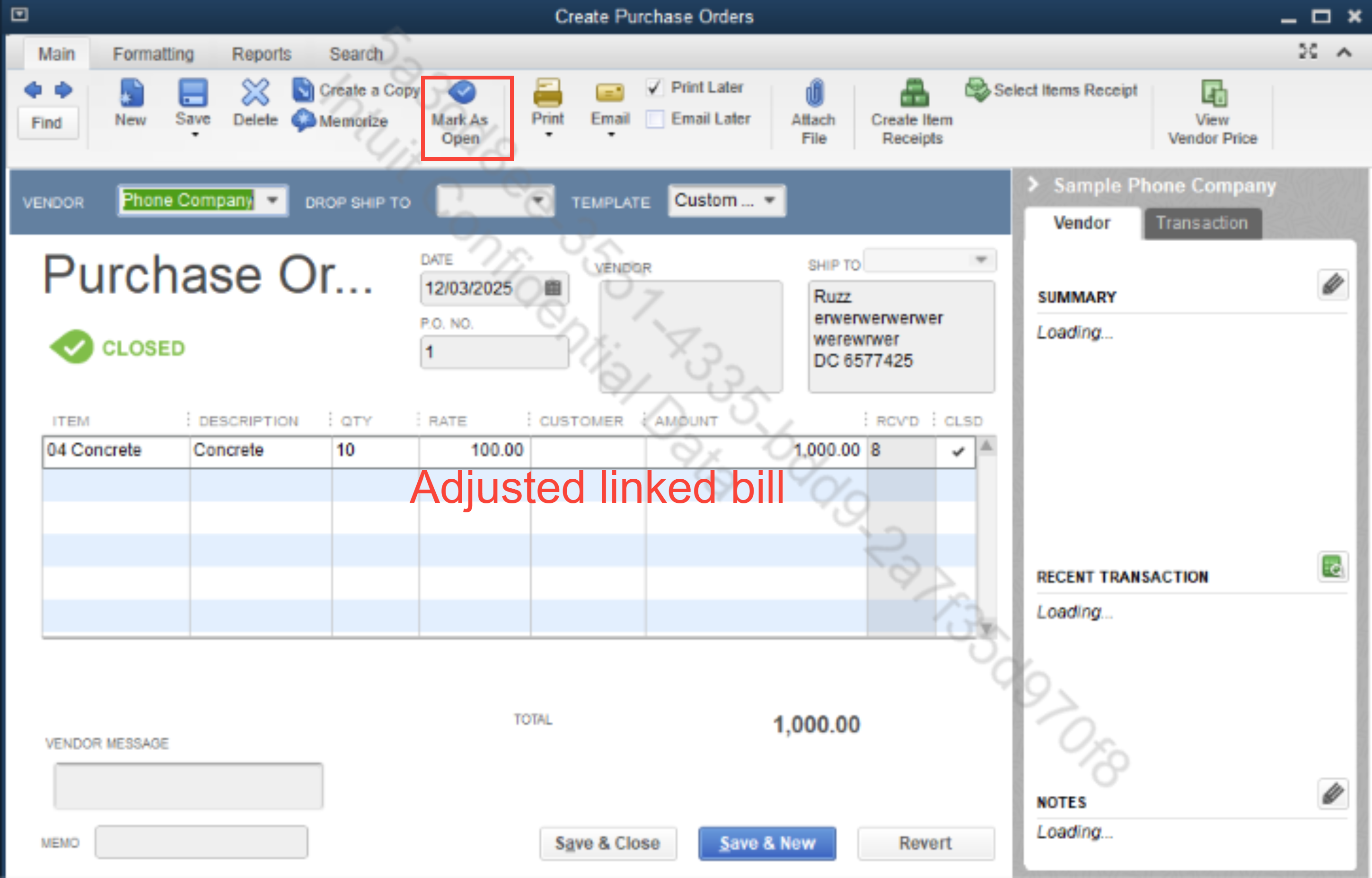Open the date calendar picker icon
This screenshot has height=878, width=1372.
point(552,288)
